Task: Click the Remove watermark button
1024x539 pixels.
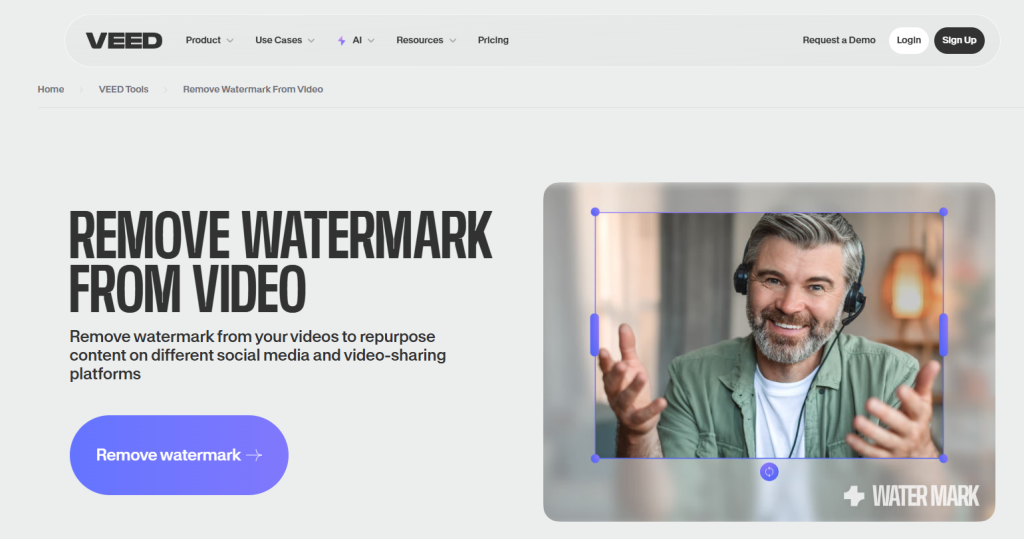Action: click(x=179, y=455)
